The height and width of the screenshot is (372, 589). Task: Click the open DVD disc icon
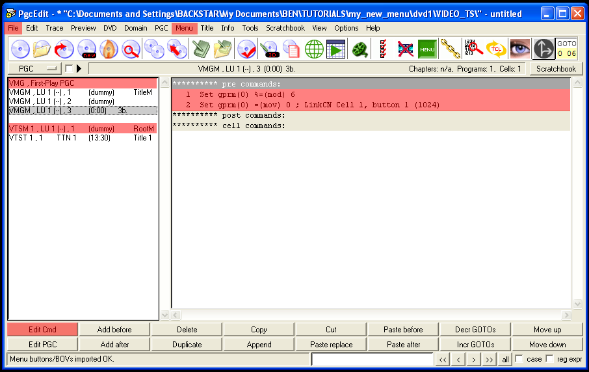(20, 49)
